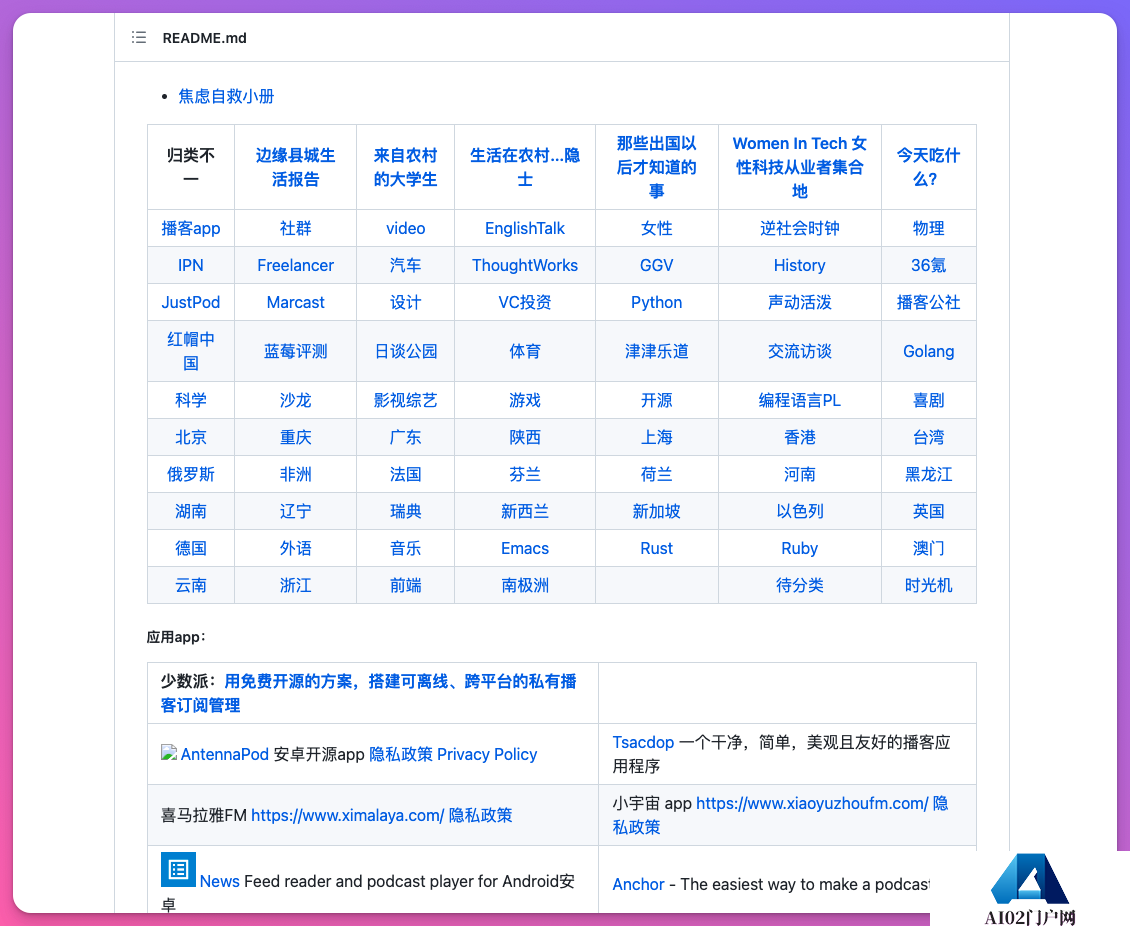Image resolution: width=1130 pixels, height=926 pixels.
Task: Open the ThoughtWorks category link
Action: (525, 265)
